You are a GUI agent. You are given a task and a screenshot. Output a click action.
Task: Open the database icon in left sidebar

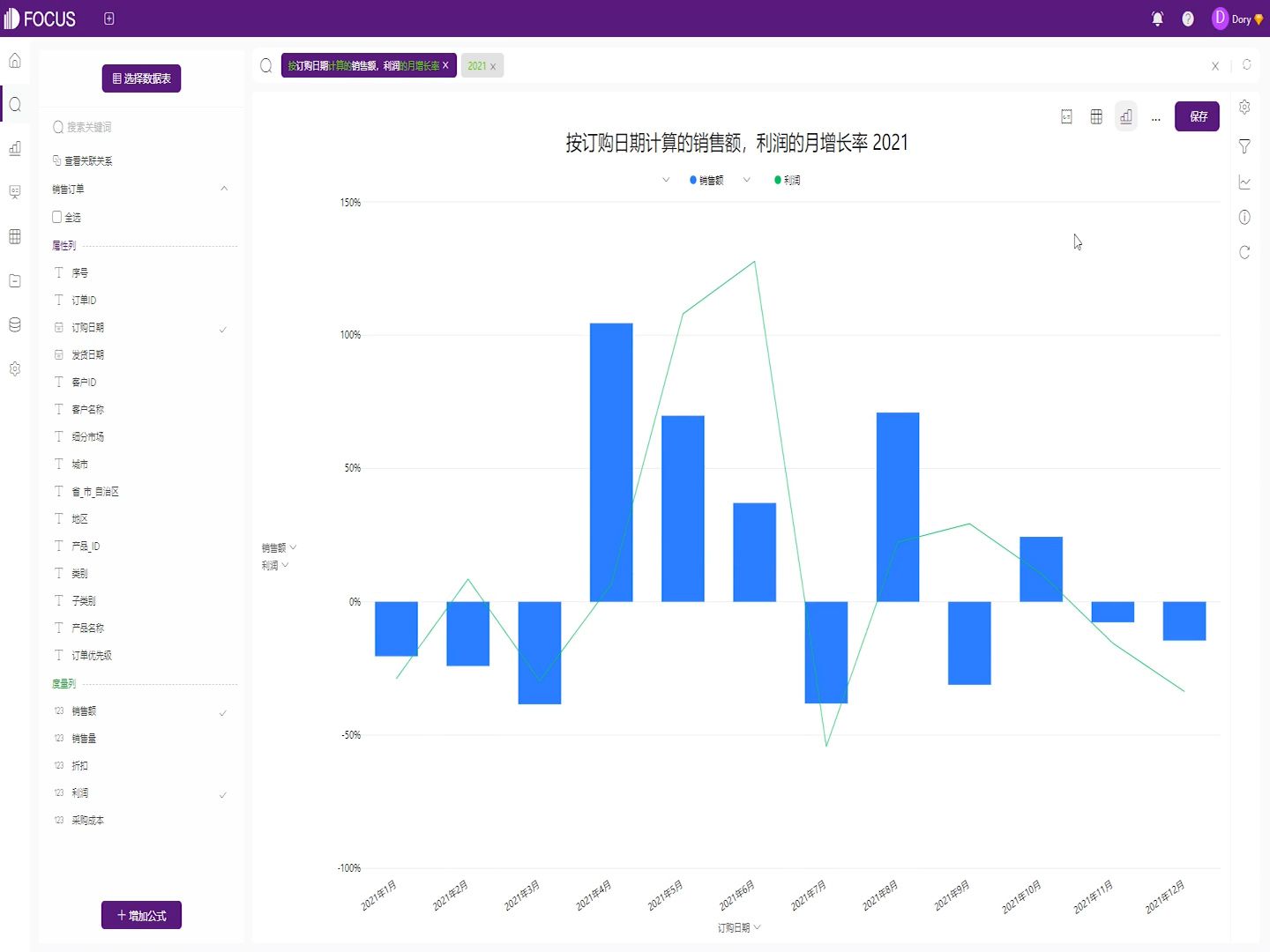pos(15,324)
